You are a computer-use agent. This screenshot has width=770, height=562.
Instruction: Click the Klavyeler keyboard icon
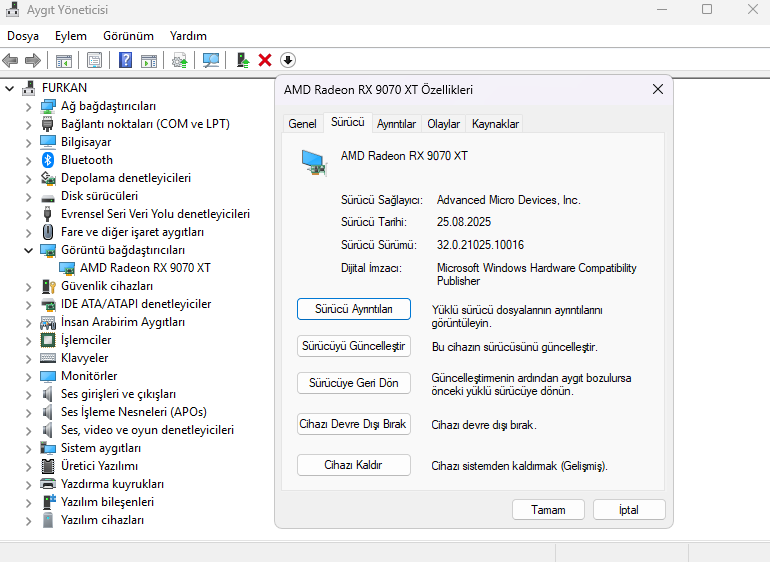48,358
